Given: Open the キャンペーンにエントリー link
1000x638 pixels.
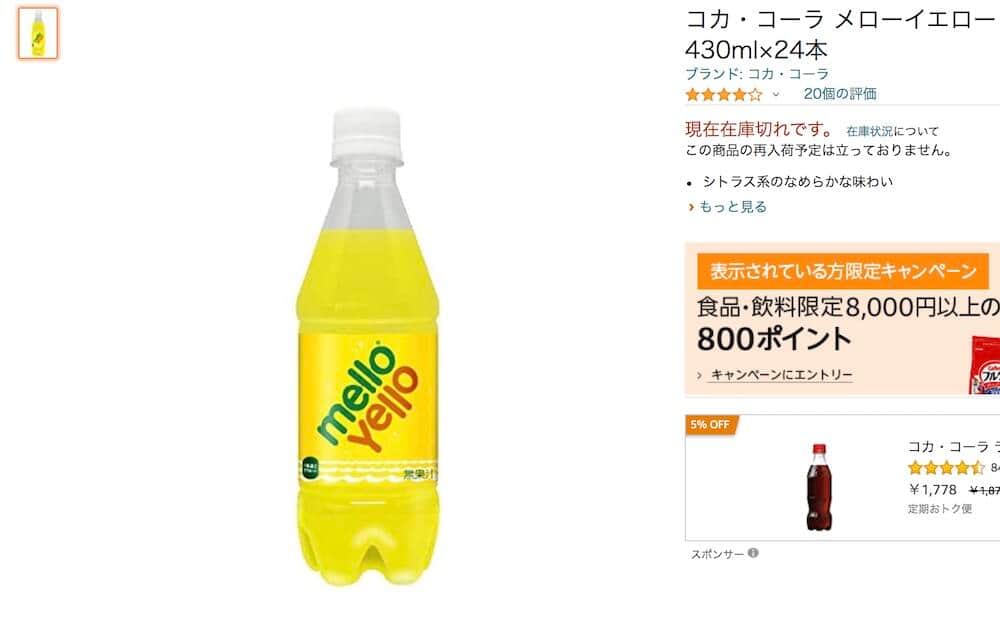Looking at the screenshot, I should tap(782, 375).
